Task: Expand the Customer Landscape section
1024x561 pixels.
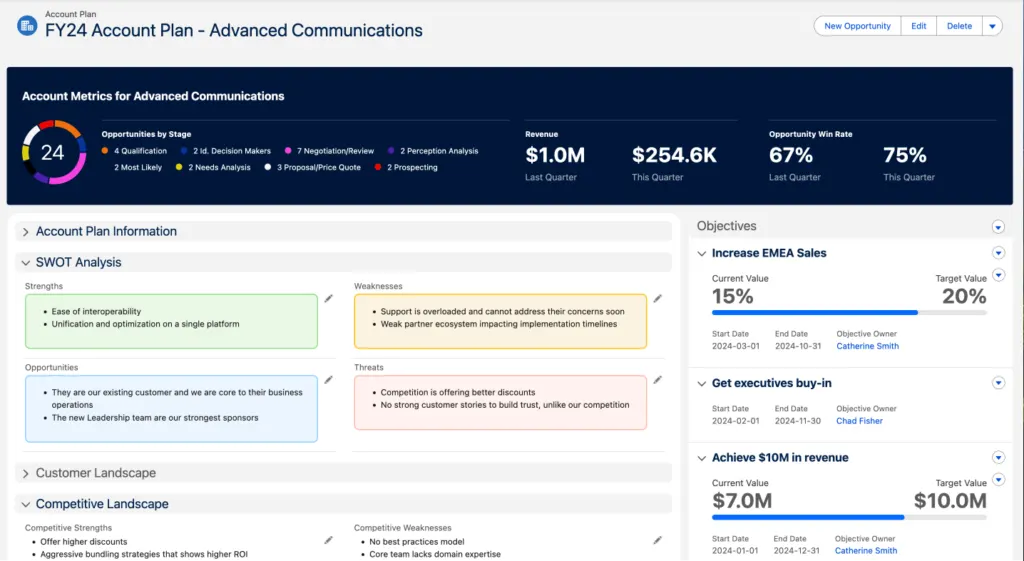Action: (26, 473)
